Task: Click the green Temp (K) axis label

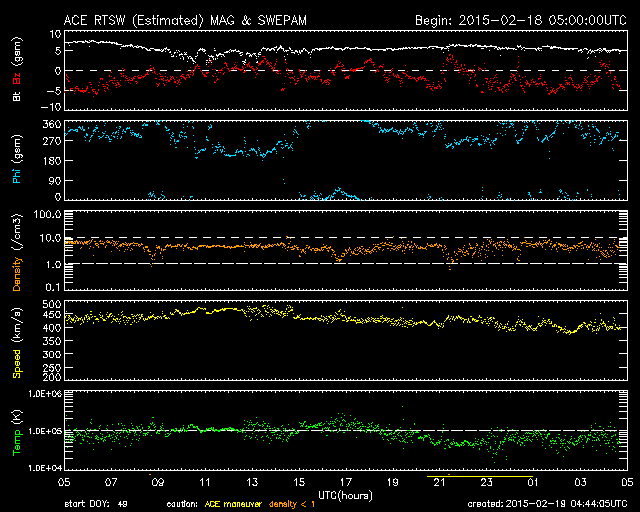Action: (x=17, y=430)
